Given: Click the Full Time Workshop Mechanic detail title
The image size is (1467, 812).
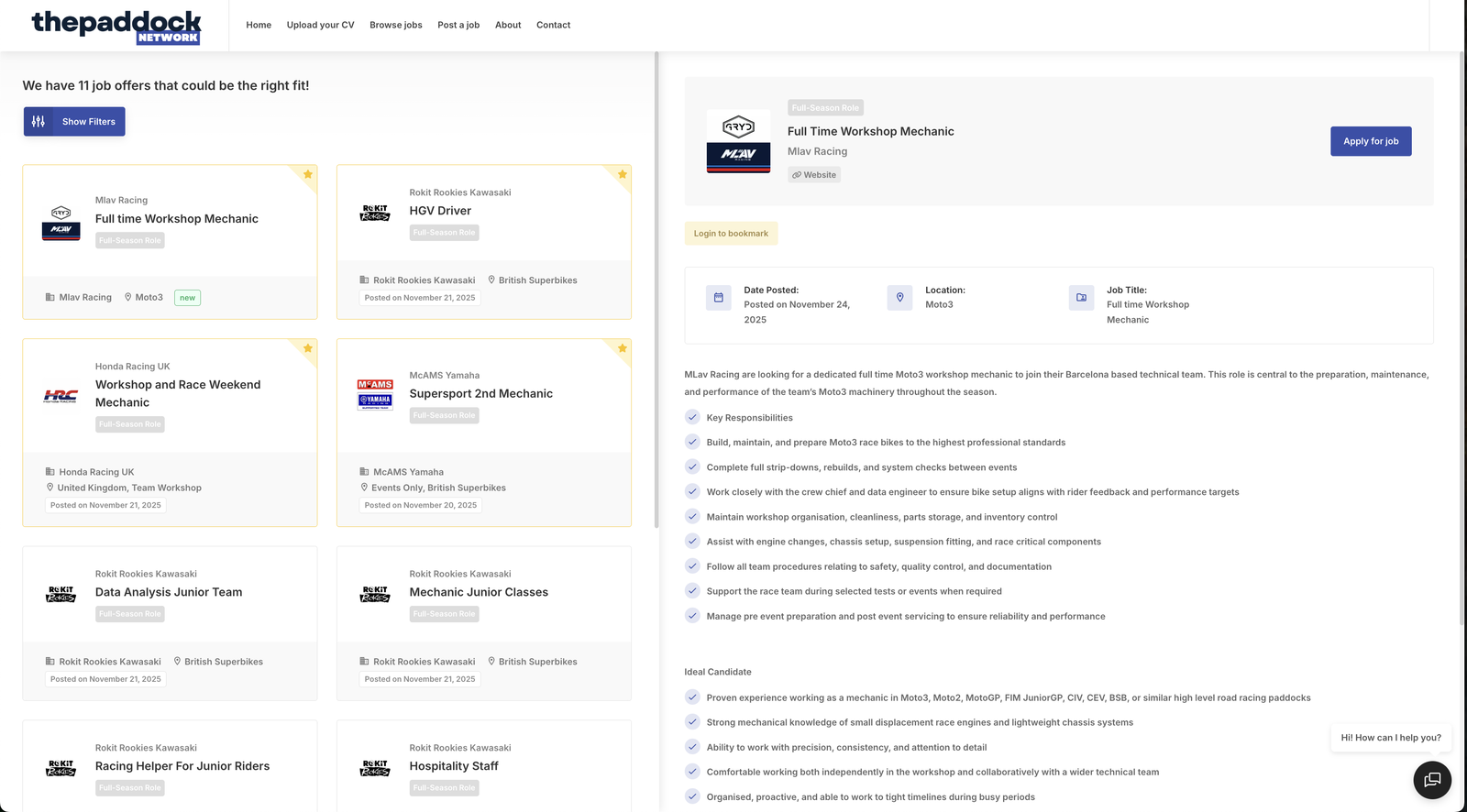Looking at the screenshot, I should coord(871,131).
